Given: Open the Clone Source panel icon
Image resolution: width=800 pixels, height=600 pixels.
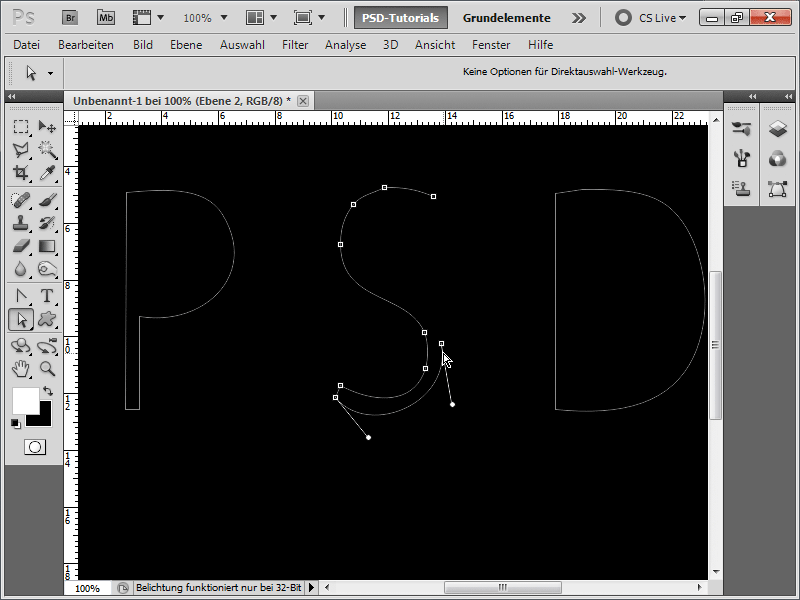Looking at the screenshot, I should [741, 189].
